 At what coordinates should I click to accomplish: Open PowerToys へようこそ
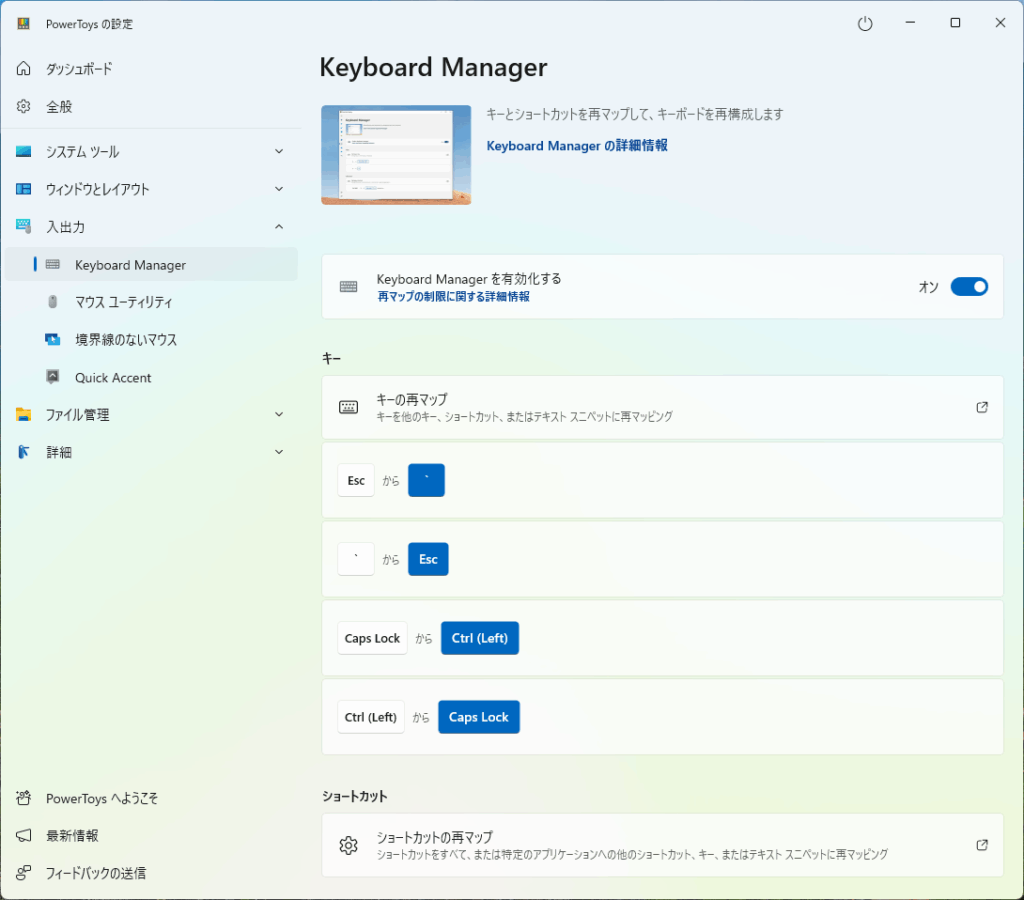(151, 798)
